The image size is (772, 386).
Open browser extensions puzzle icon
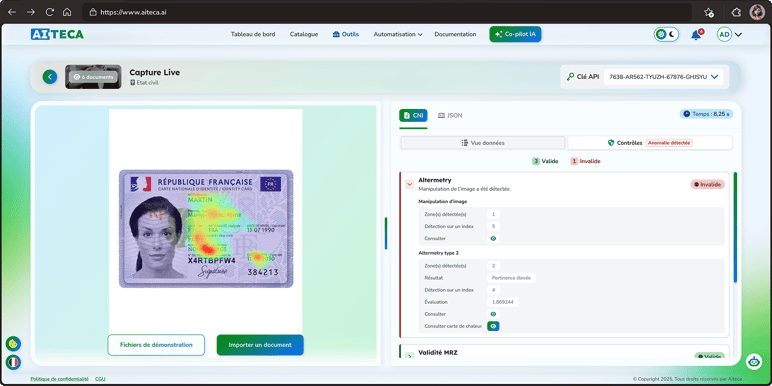[736, 12]
